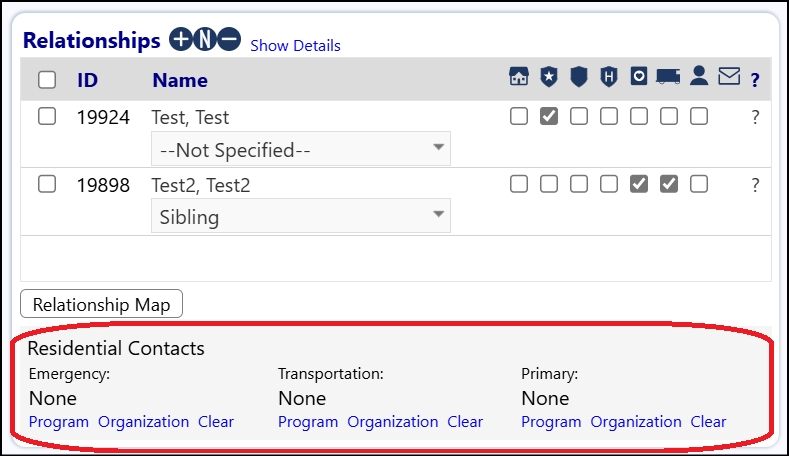Click the Relationship Map button
The height and width of the screenshot is (456, 789).
coord(101,303)
